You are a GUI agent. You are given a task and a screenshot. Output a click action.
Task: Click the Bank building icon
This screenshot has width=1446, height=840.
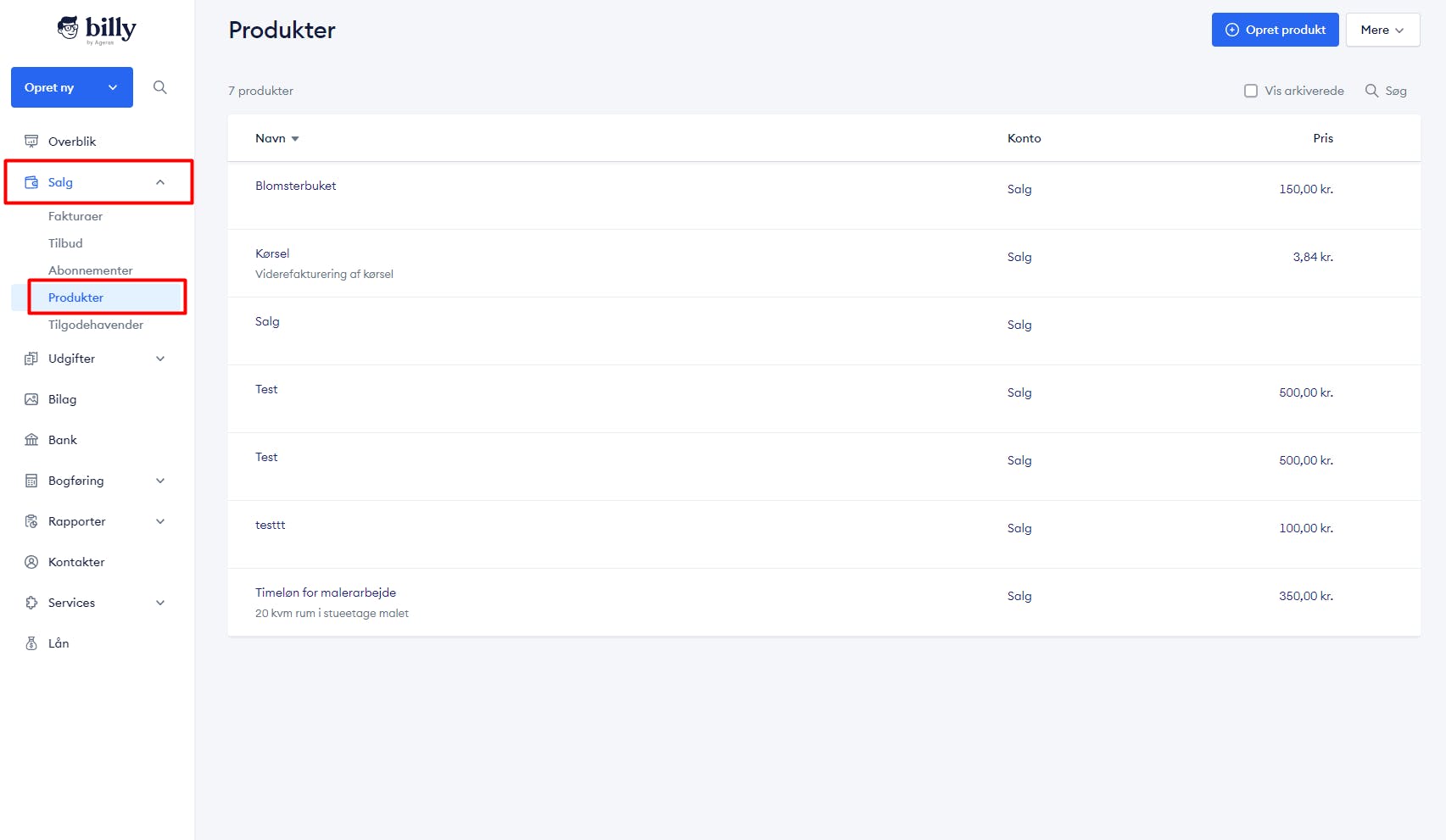click(31, 440)
